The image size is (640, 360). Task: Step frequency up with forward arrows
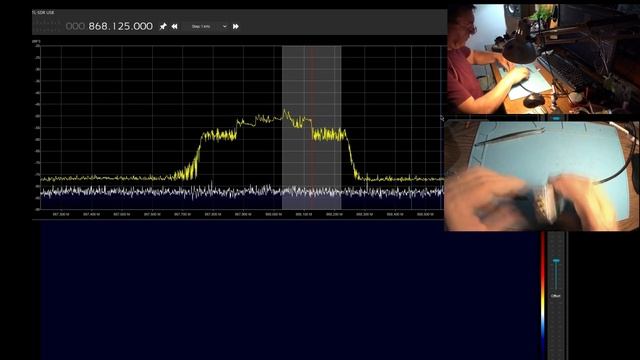[x=236, y=26]
